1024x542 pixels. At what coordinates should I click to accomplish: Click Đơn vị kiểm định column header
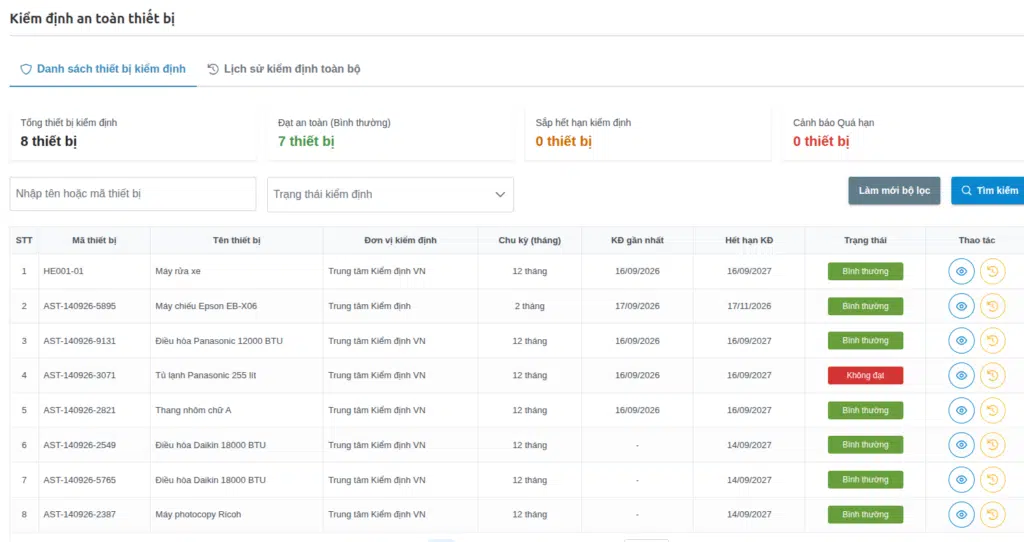pos(400,240)
